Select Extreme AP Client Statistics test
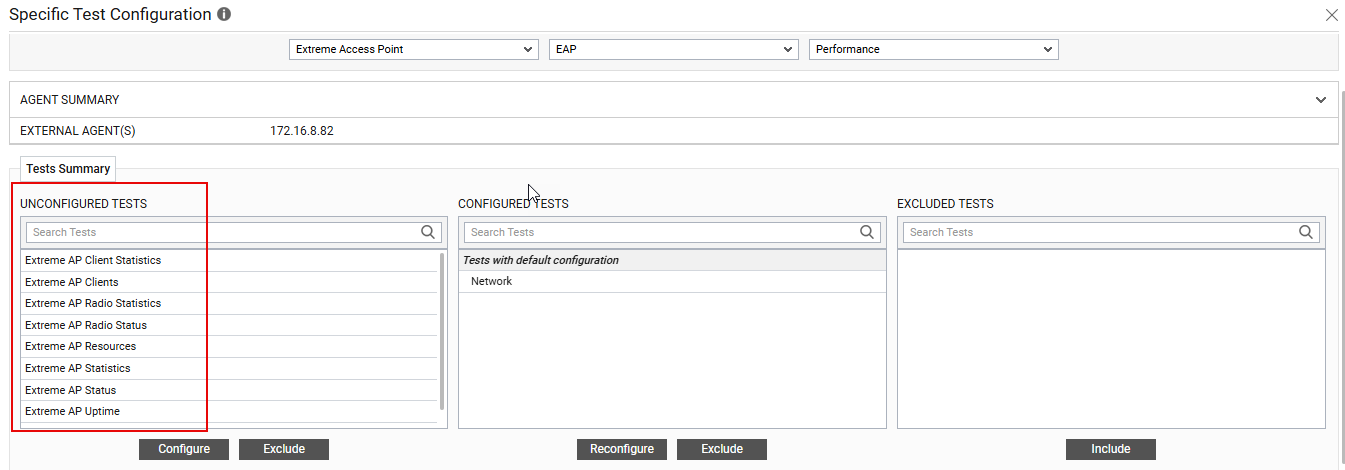Screen dimensions: 1345x470 pyautogui.click(x=93, y=260)
